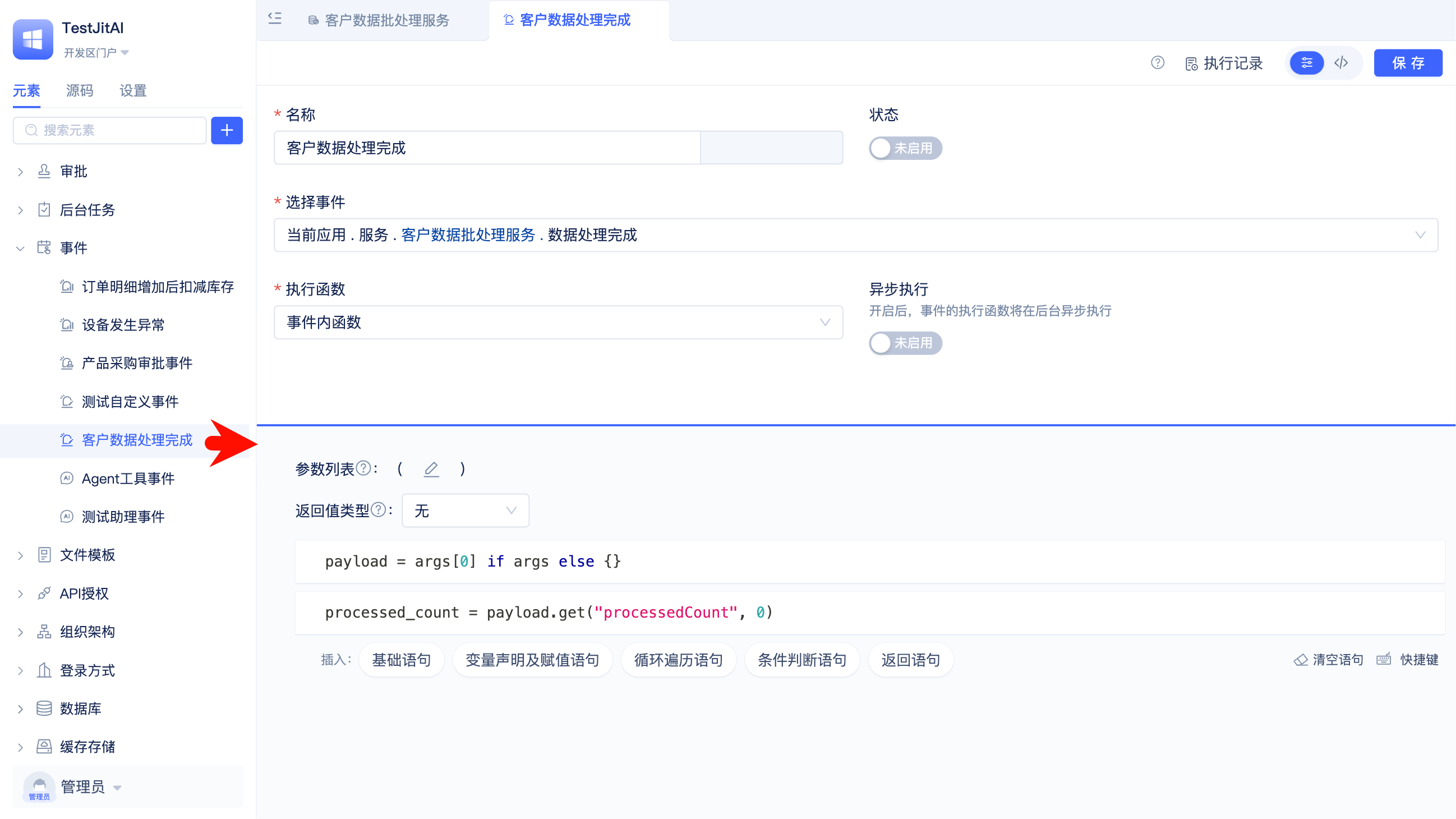Screen dimensions: 1456x819
Task: Click the 名称 input containing 客户数据处理完成
Action: pyautogui.click(x=487, y=148)
